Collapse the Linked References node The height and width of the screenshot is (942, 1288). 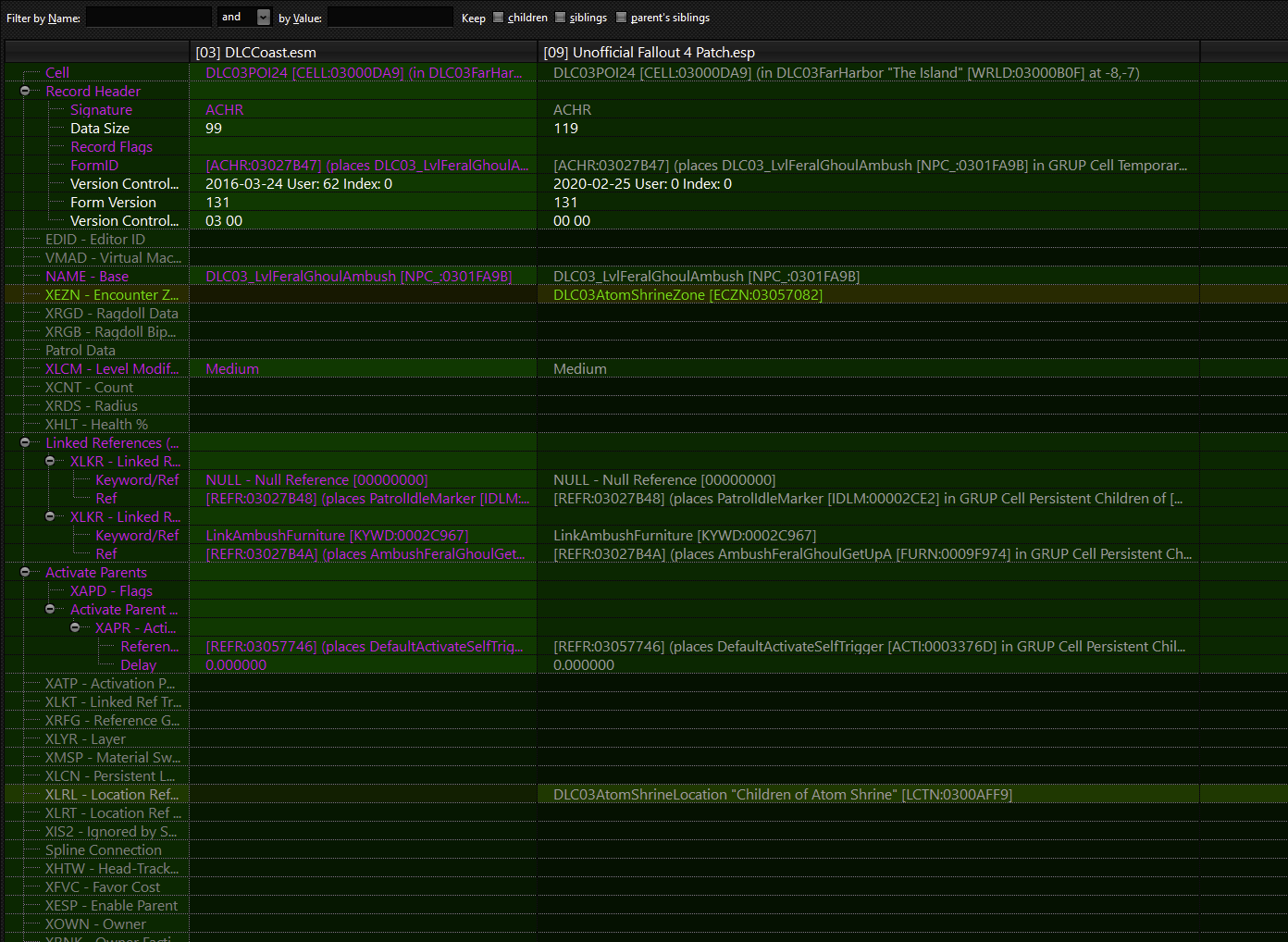point(25,442)
